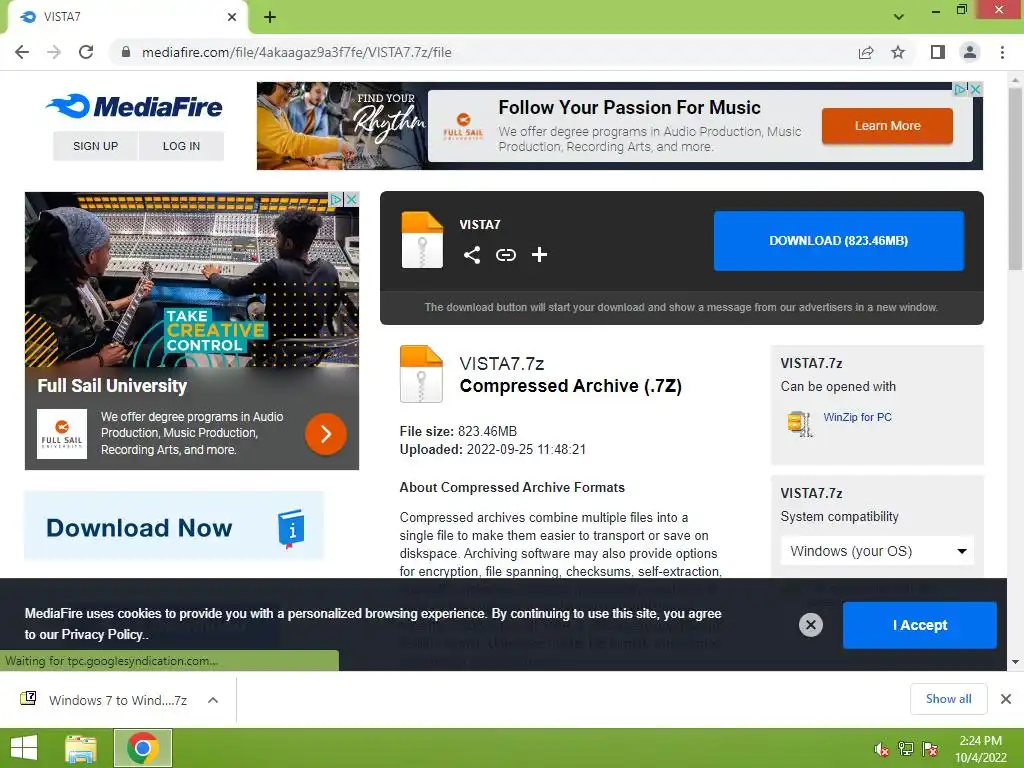Click the plus icon next to VISTA7
The width and height of the screenshot is (1024, 768).
point(539,255)
